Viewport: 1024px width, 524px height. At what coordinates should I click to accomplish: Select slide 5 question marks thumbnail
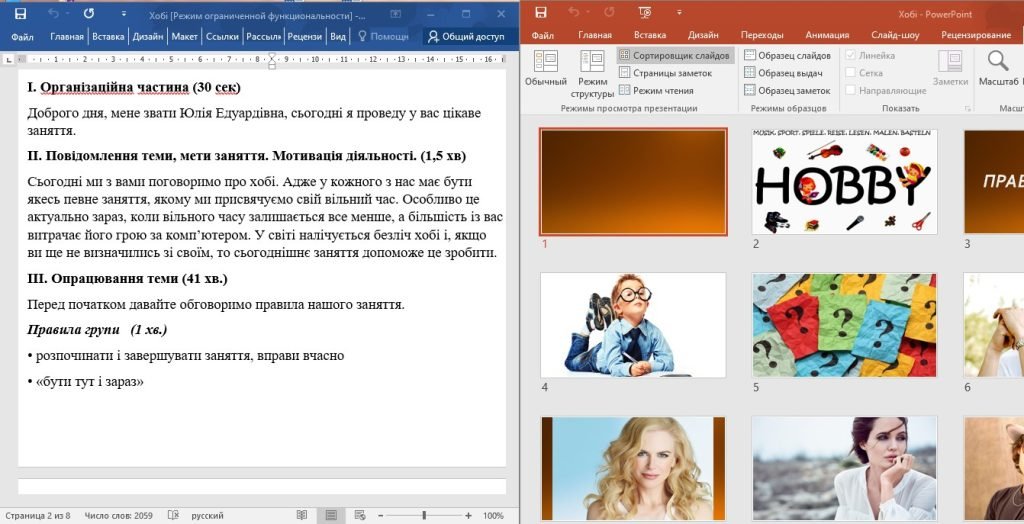click(844, 325)
